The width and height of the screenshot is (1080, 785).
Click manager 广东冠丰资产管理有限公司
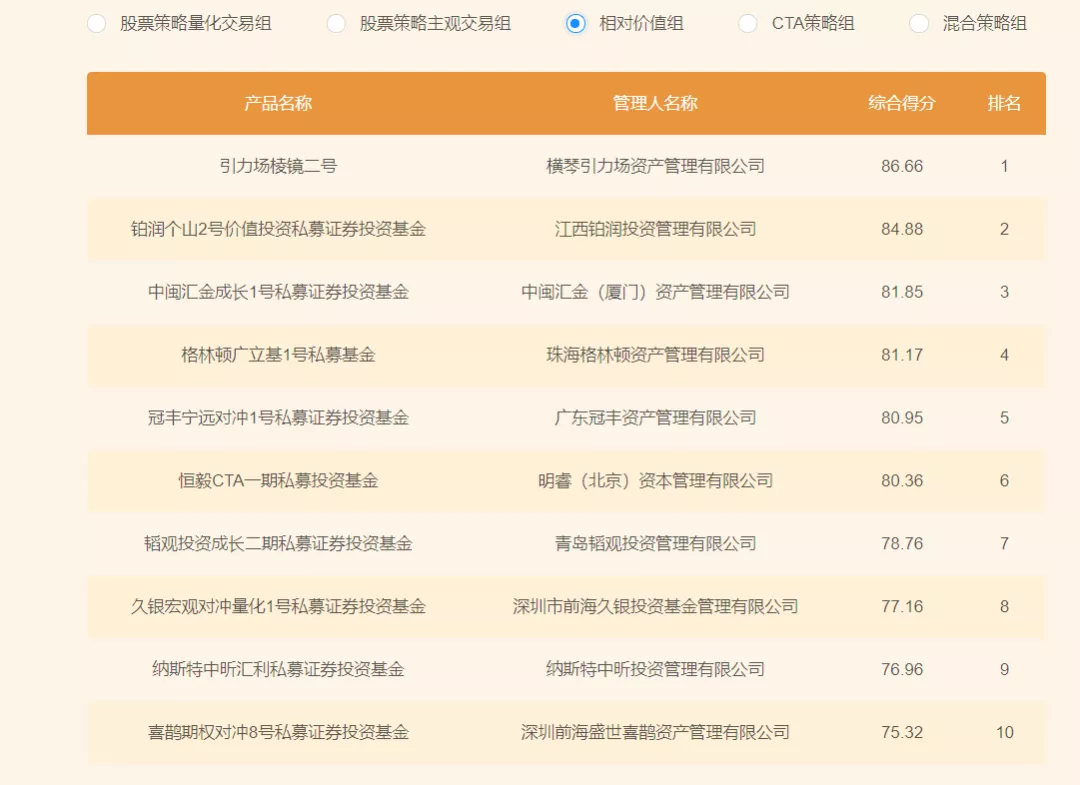coord(655,418)
